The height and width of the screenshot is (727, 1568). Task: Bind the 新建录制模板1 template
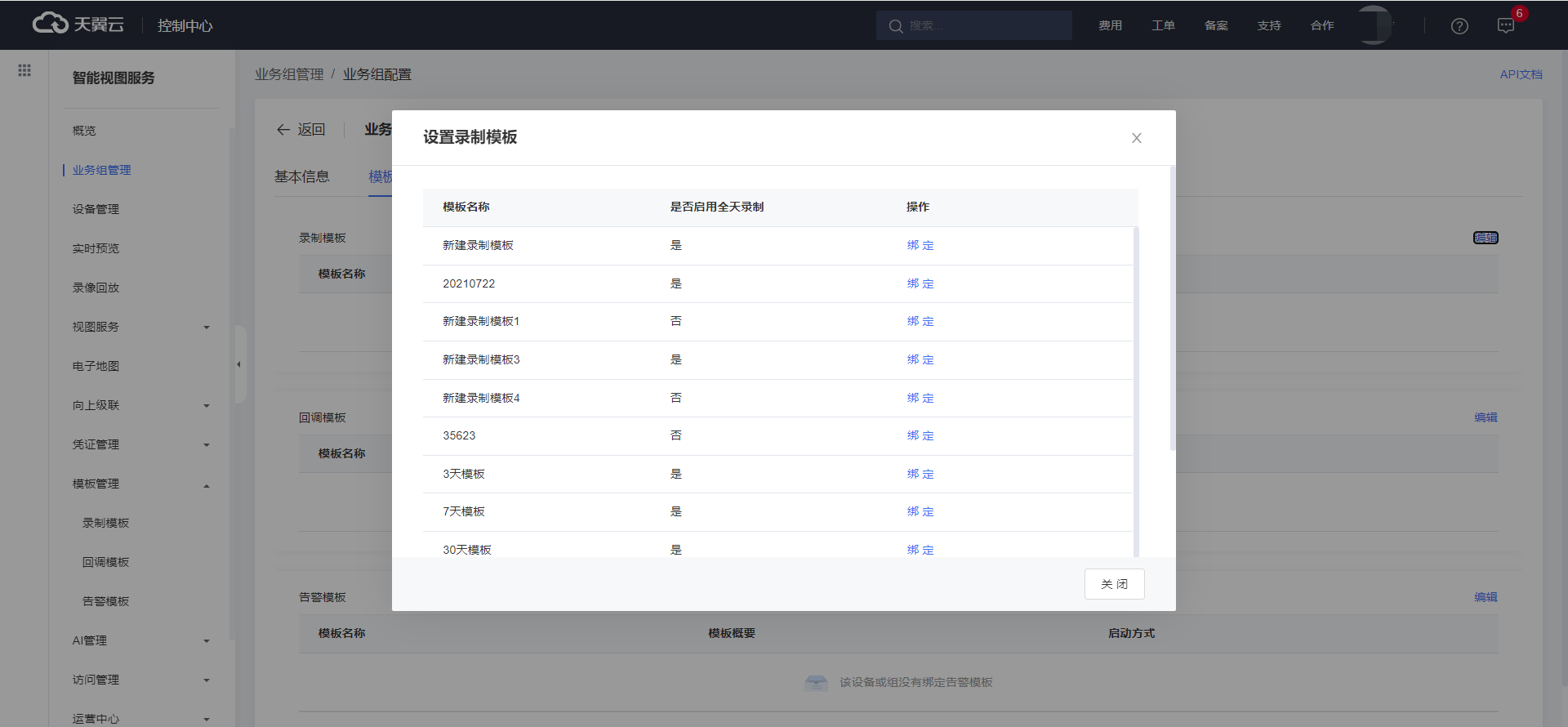pyautogui.click(x=920, y=322)
